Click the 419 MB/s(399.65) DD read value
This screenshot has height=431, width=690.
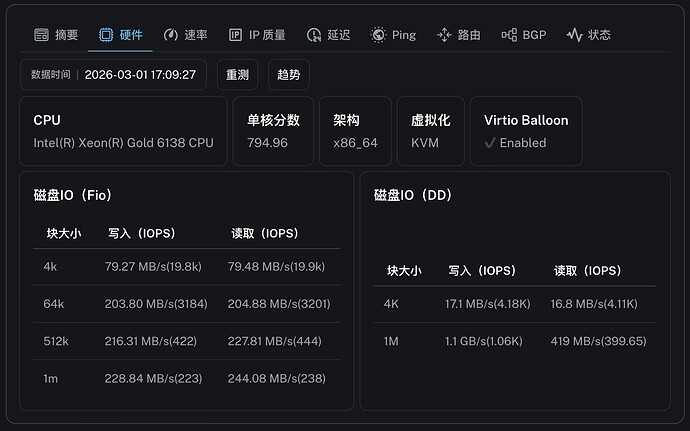[x=598, y=341]
